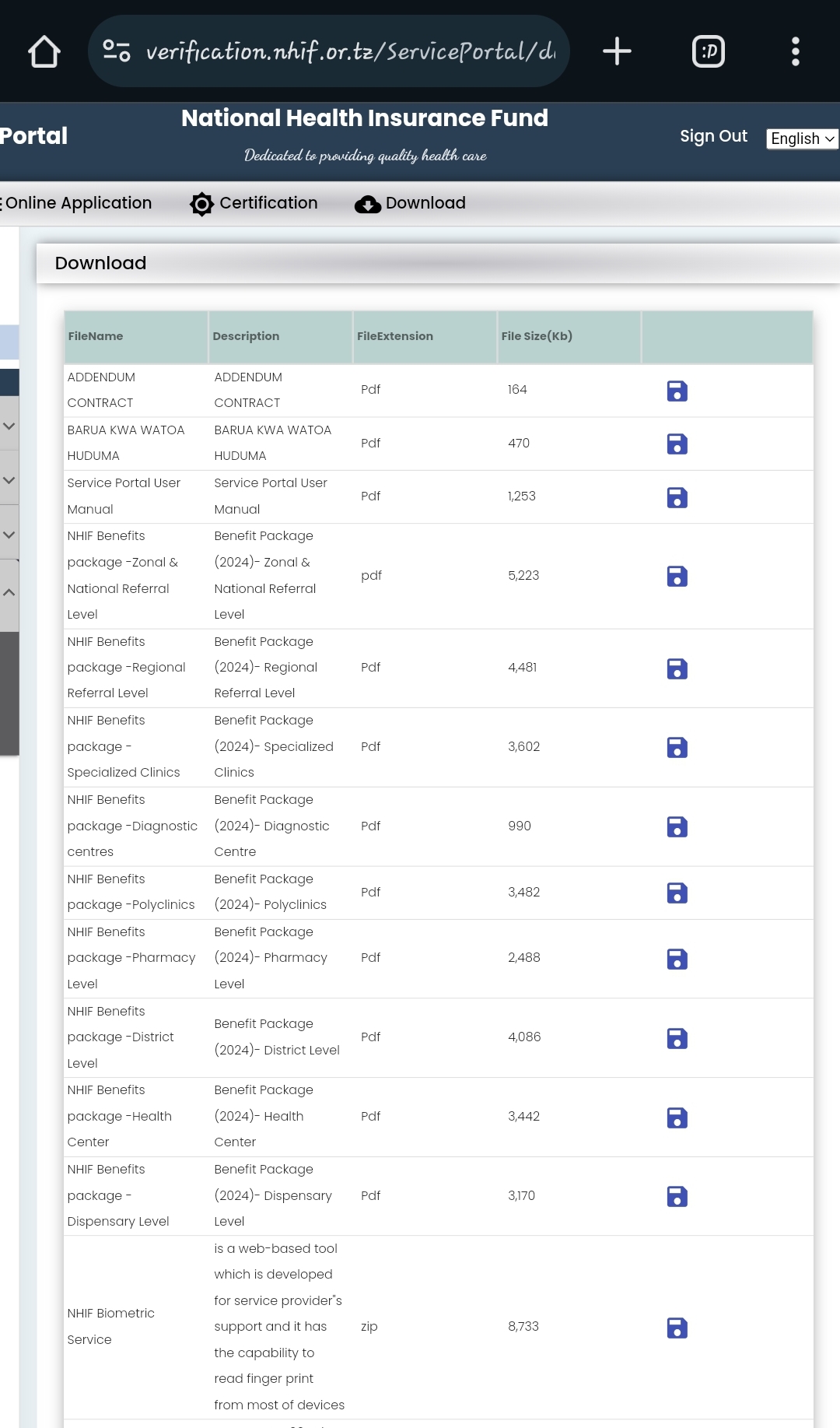
Task: Open a new browser tab with plus icon
Action: (x=617, y=51)
